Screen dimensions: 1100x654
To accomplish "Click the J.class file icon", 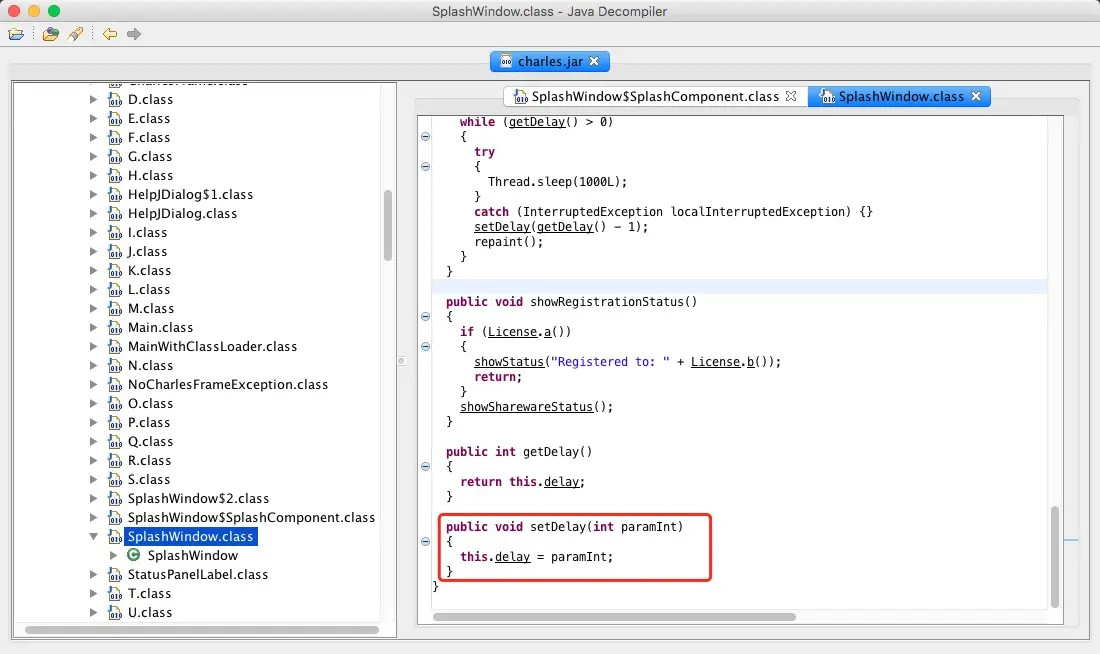I will 115,251.
